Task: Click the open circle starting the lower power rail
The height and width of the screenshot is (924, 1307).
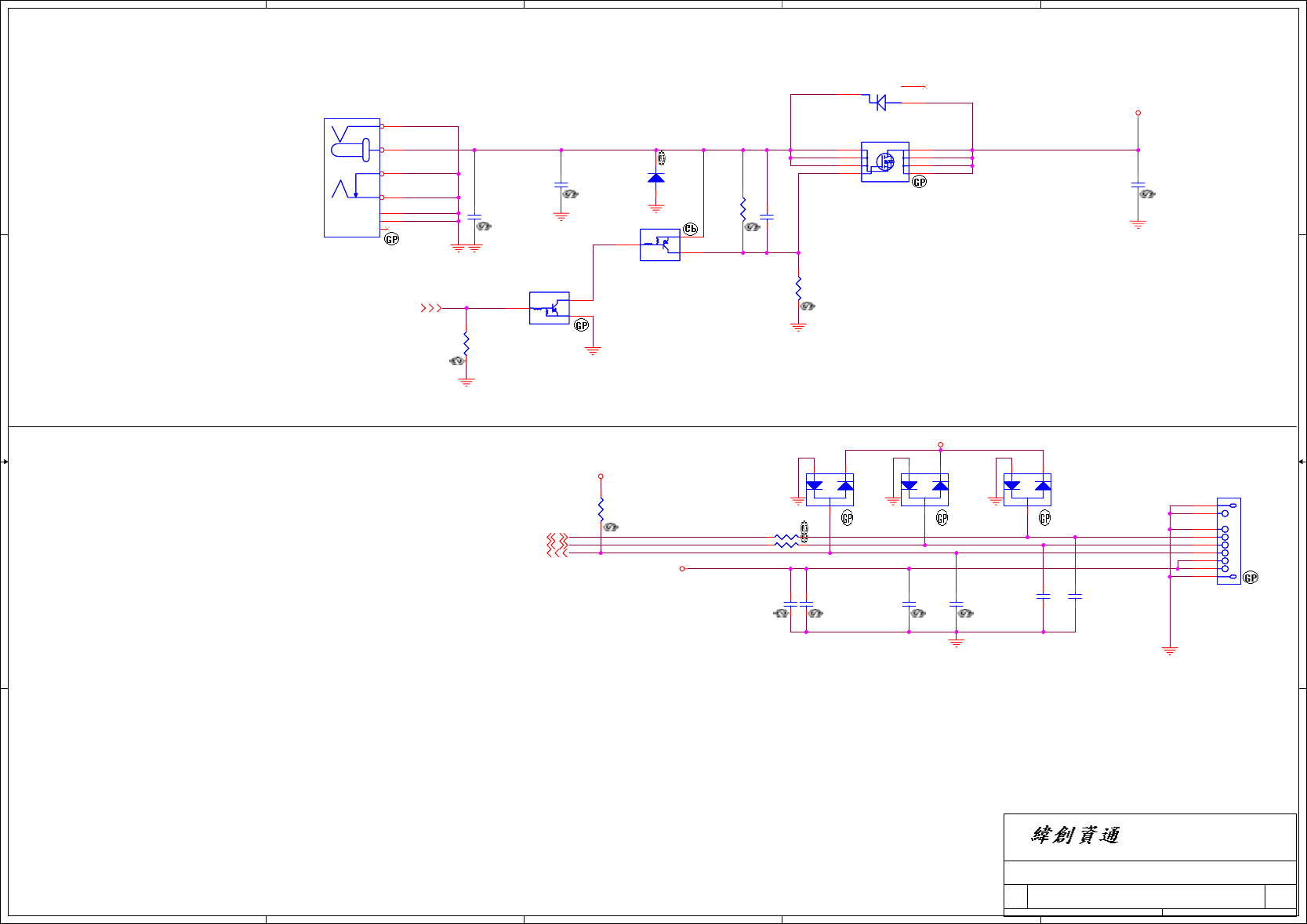Action: pyautogui.click(x=682, y=568)
